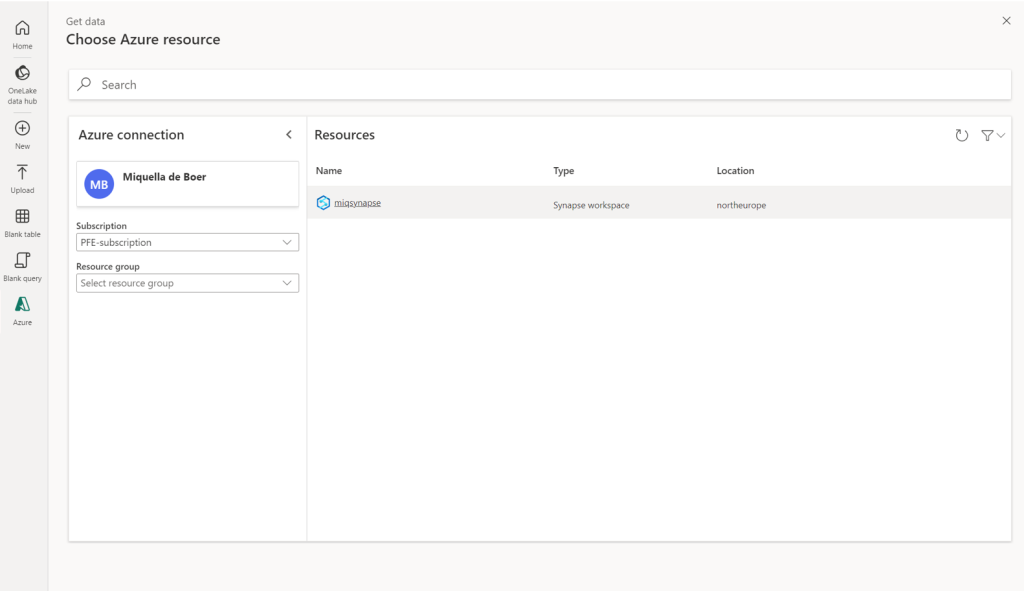Click the Synapse workspace icon beside miqsynapse
The image size is (1024, 591).
click(x=323, y=202)
